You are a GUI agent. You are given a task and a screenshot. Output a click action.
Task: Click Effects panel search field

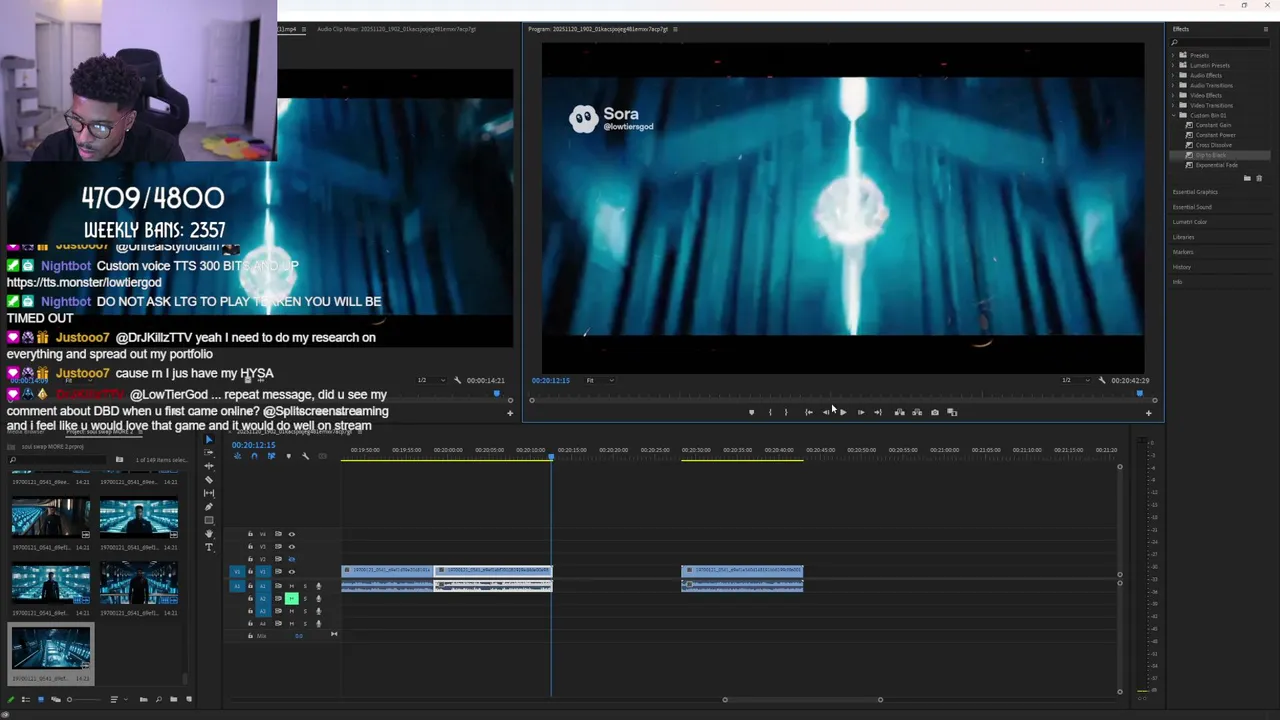click(x=1222, y=42)
